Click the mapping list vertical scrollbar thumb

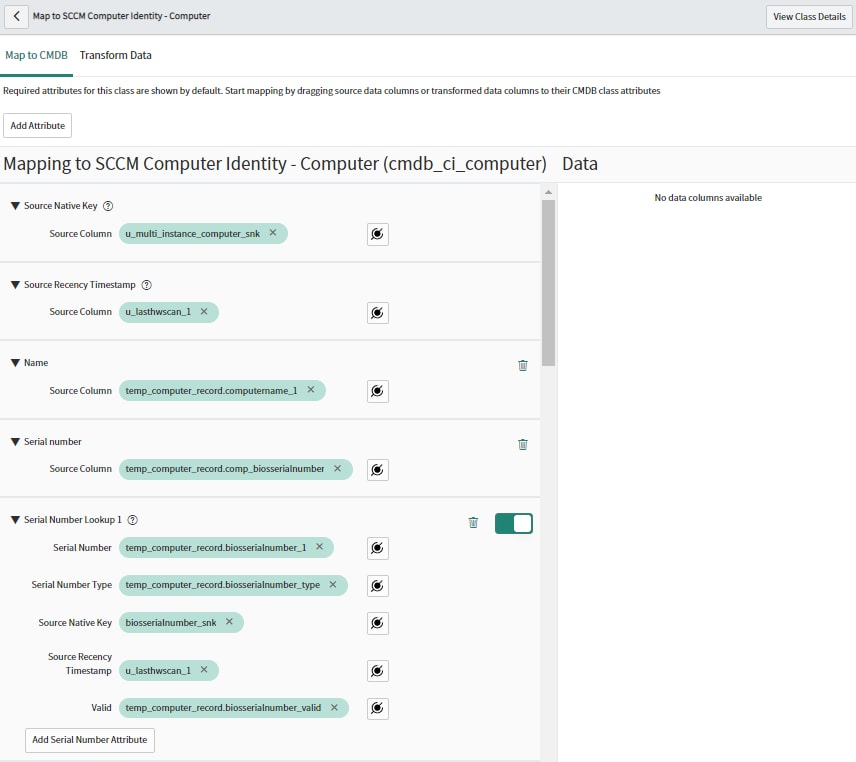pos(549,283)
